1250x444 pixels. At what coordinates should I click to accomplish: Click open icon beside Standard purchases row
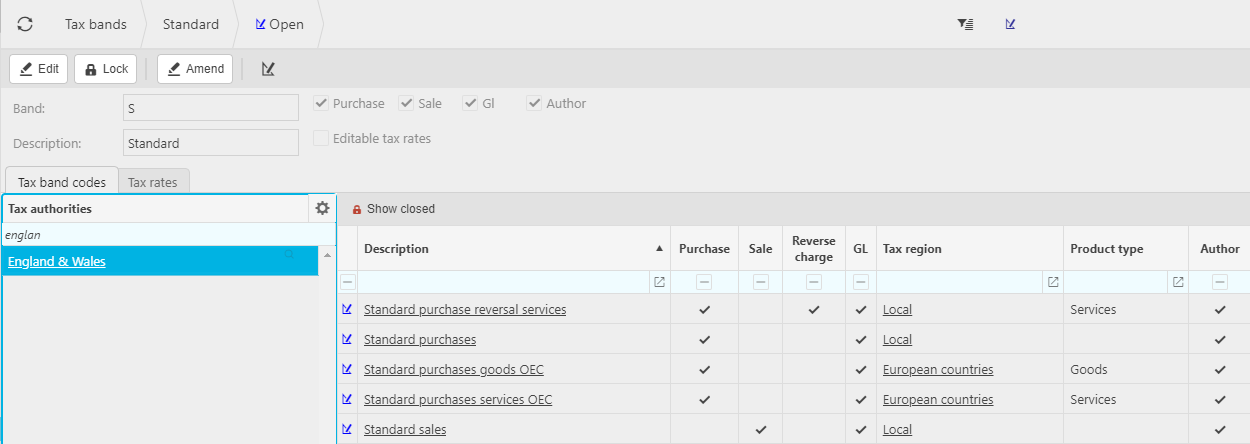(347, 339)
